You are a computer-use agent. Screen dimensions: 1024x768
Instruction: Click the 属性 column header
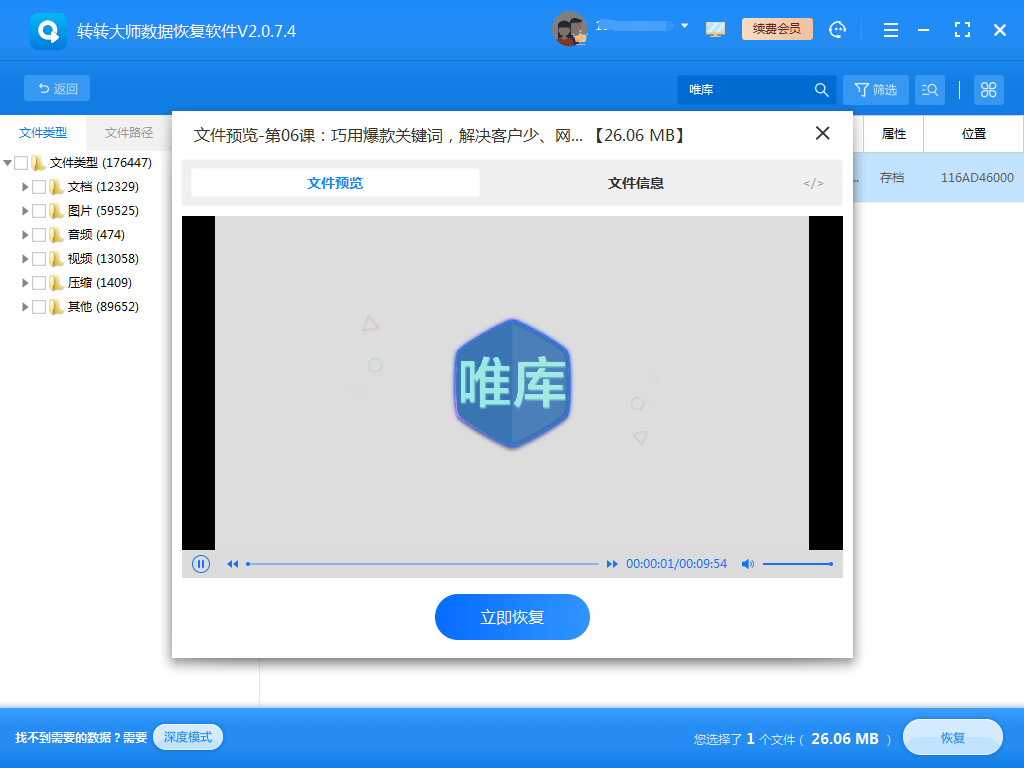pos(893,134)
